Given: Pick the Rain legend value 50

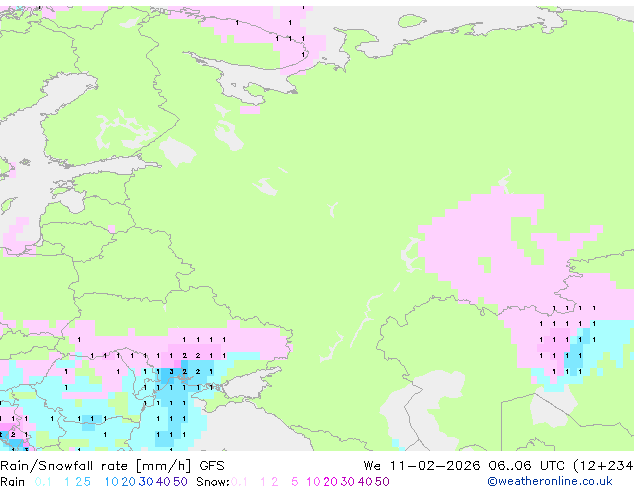Looking at the screenshot, I should pyautogui.click(x=180, y=482).
